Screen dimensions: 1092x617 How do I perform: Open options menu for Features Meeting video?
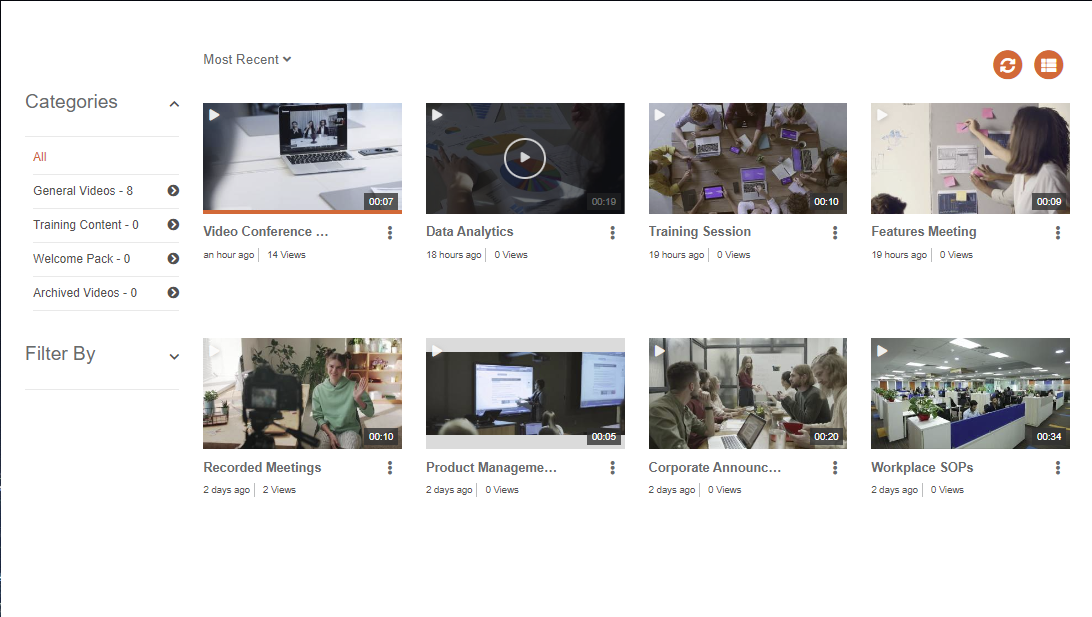pyautogui.click(x=1058, y=233)
